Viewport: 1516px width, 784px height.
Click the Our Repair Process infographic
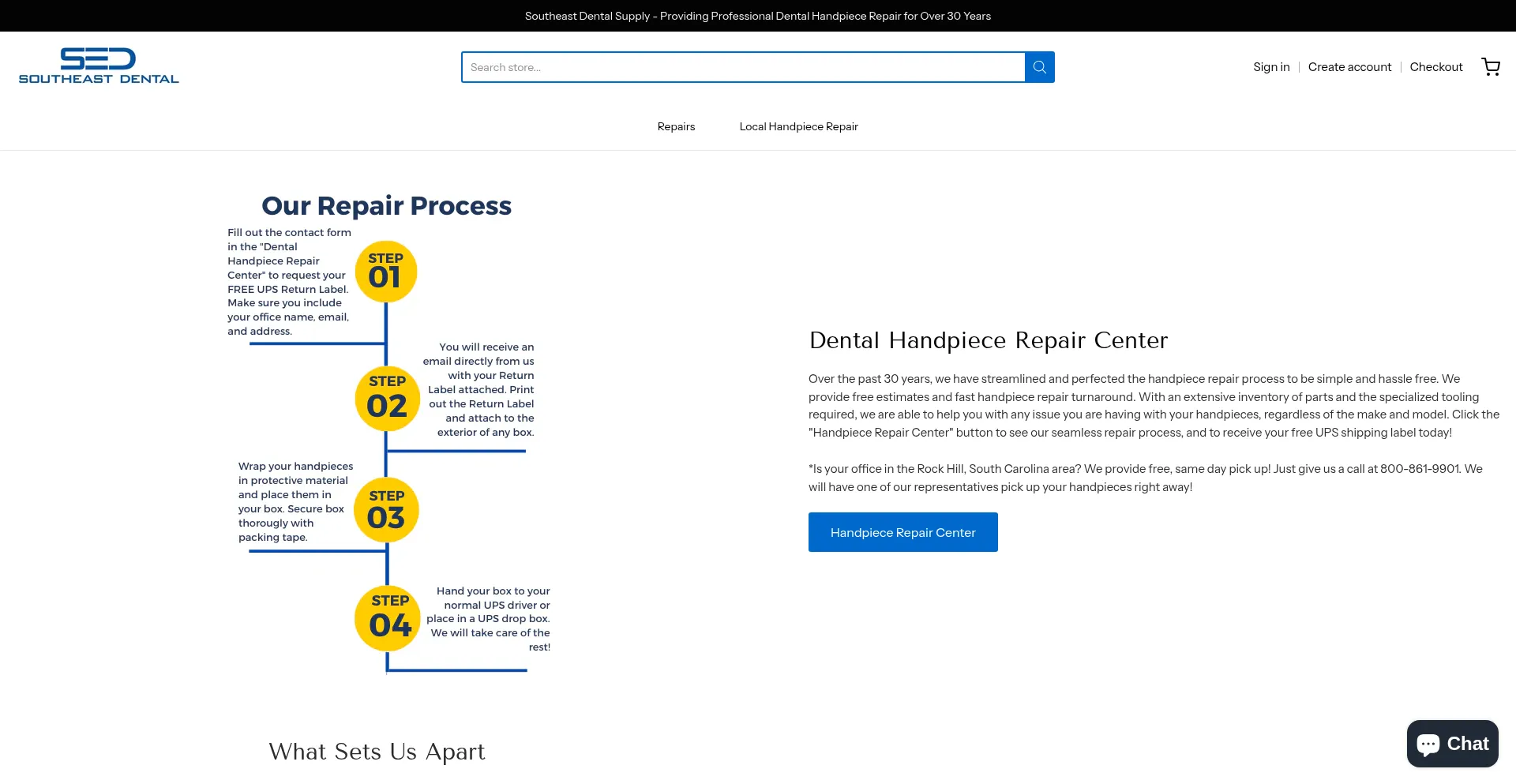pyautogui.click(x=387, y=433)
